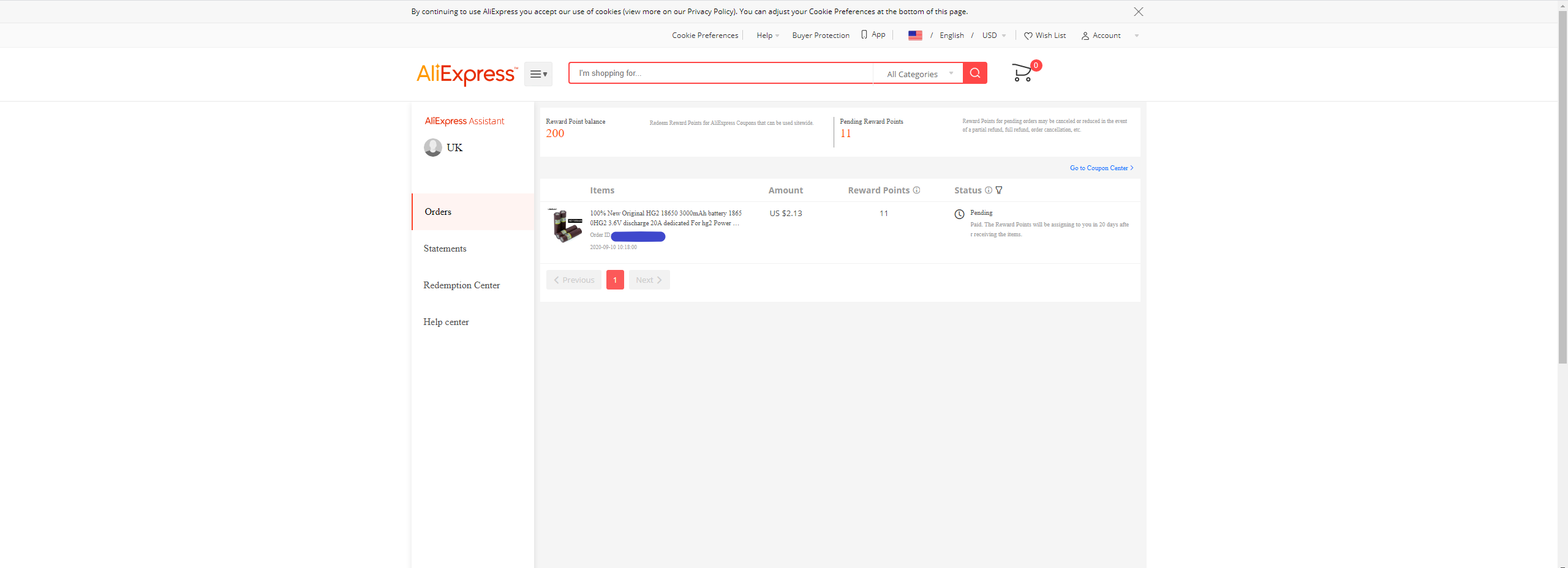Focus the 'I'm shopping for...' search field
1568x568 pixels.
[x=721, y=73]
